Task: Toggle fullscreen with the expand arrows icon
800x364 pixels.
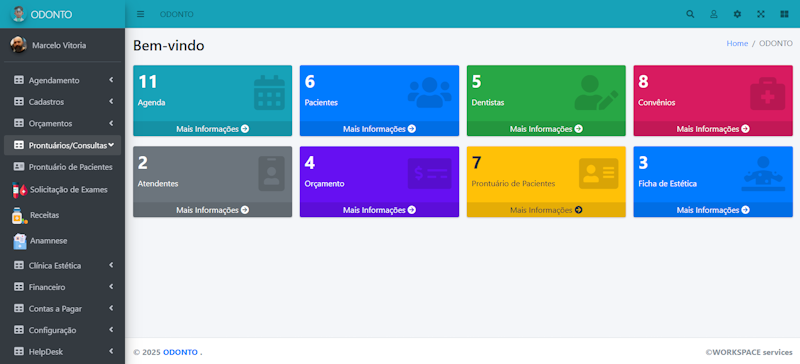Action: 761,14
